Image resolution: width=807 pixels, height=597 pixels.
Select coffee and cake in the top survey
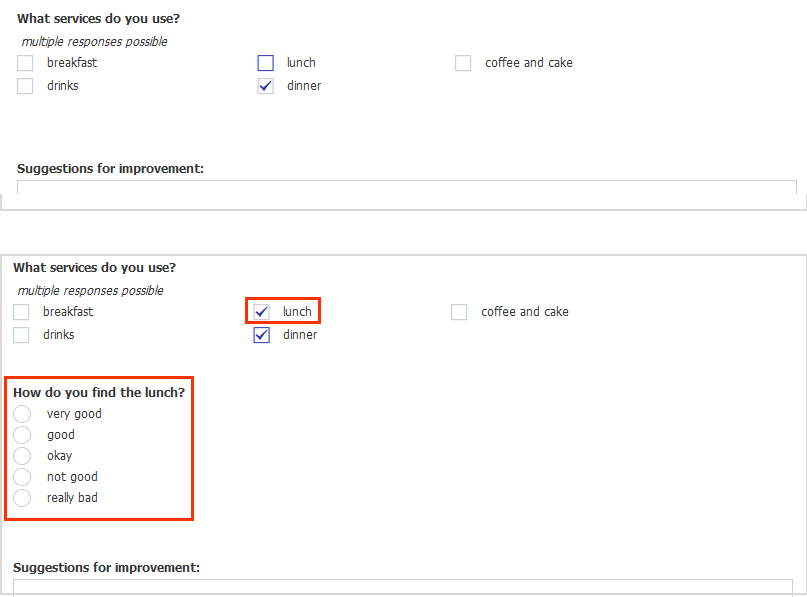(462, 62)
